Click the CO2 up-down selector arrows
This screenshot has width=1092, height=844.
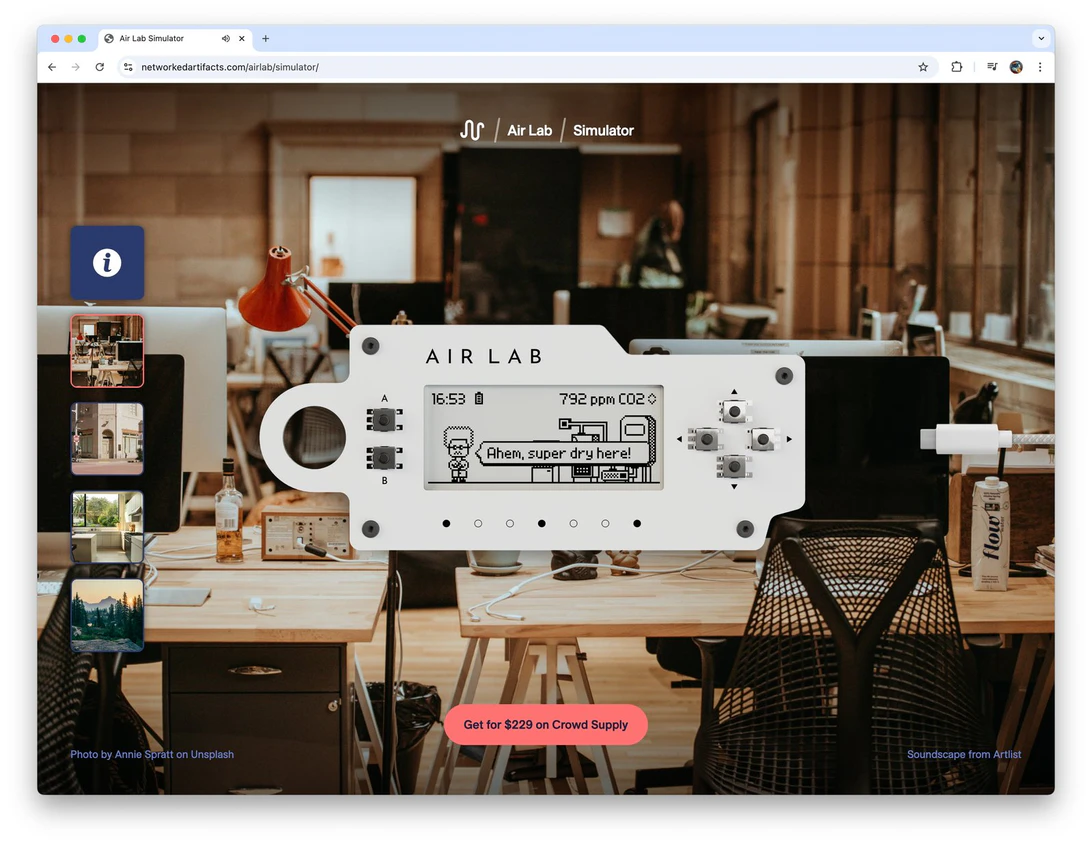tap(652, 399)
